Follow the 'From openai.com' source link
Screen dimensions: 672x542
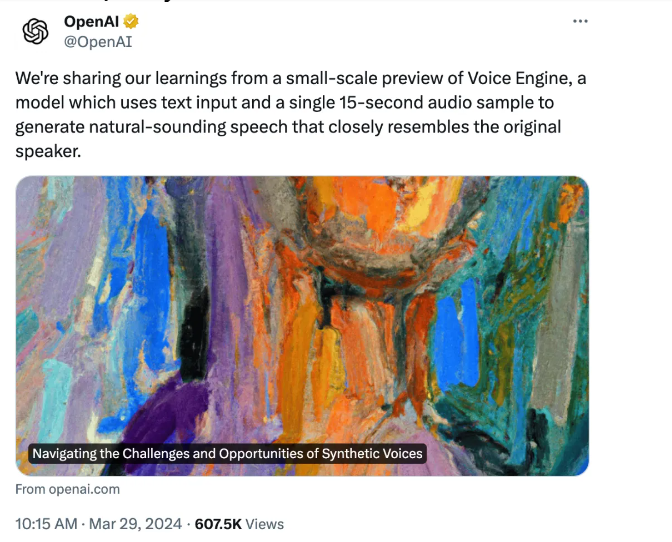click(68, 489)
